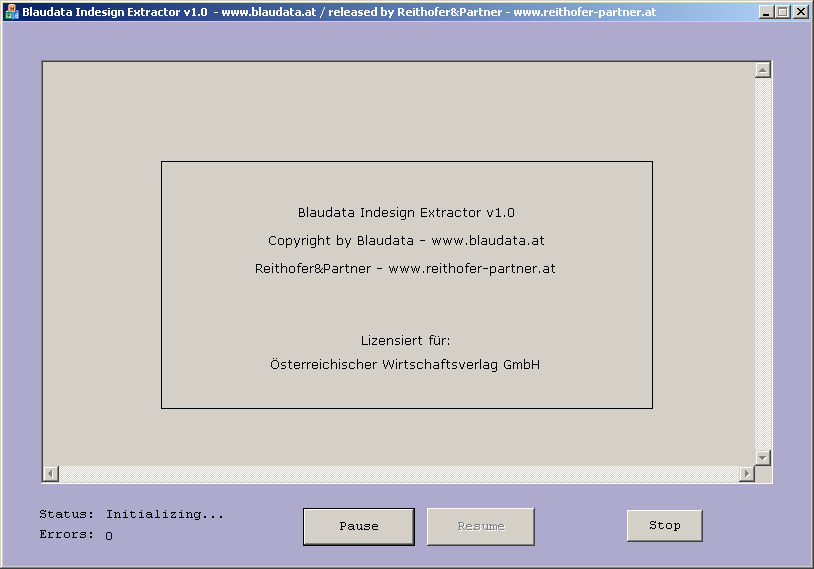Maximize the Blaudata Extractor window
The height and width of the screenshot is (569, 814).
coord(783,11)
